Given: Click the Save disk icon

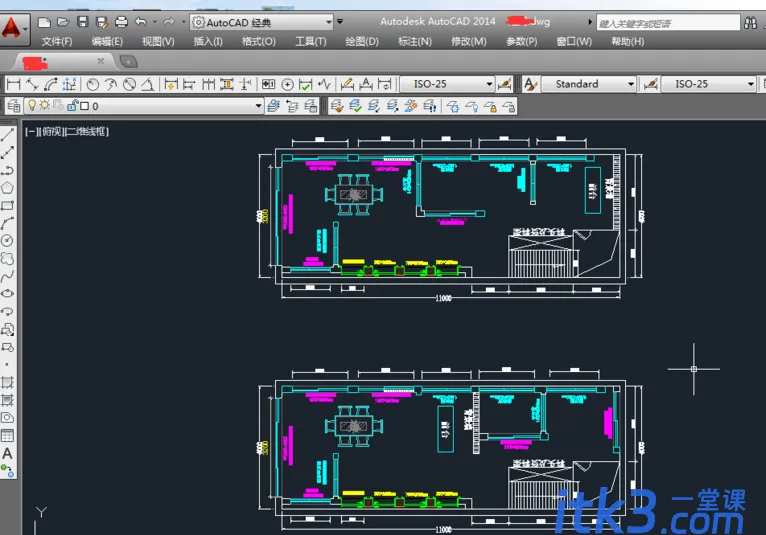Looking at the screenshot, I should (x=83, y=22).
